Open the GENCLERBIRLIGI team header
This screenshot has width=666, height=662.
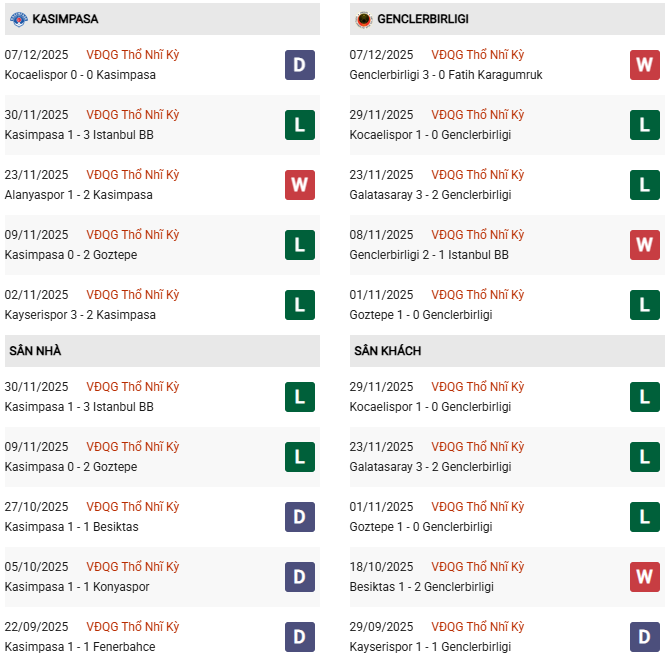point(425,19)
